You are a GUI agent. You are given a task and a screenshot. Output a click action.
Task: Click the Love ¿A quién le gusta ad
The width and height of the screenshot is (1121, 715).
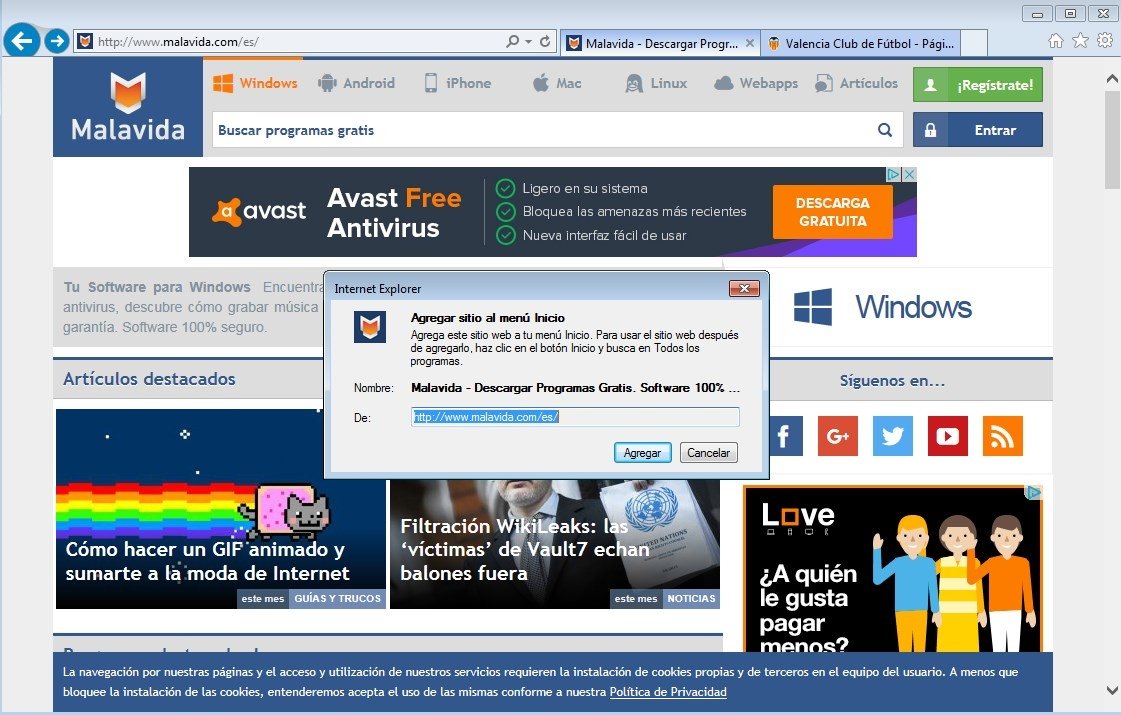click(893, 568)
